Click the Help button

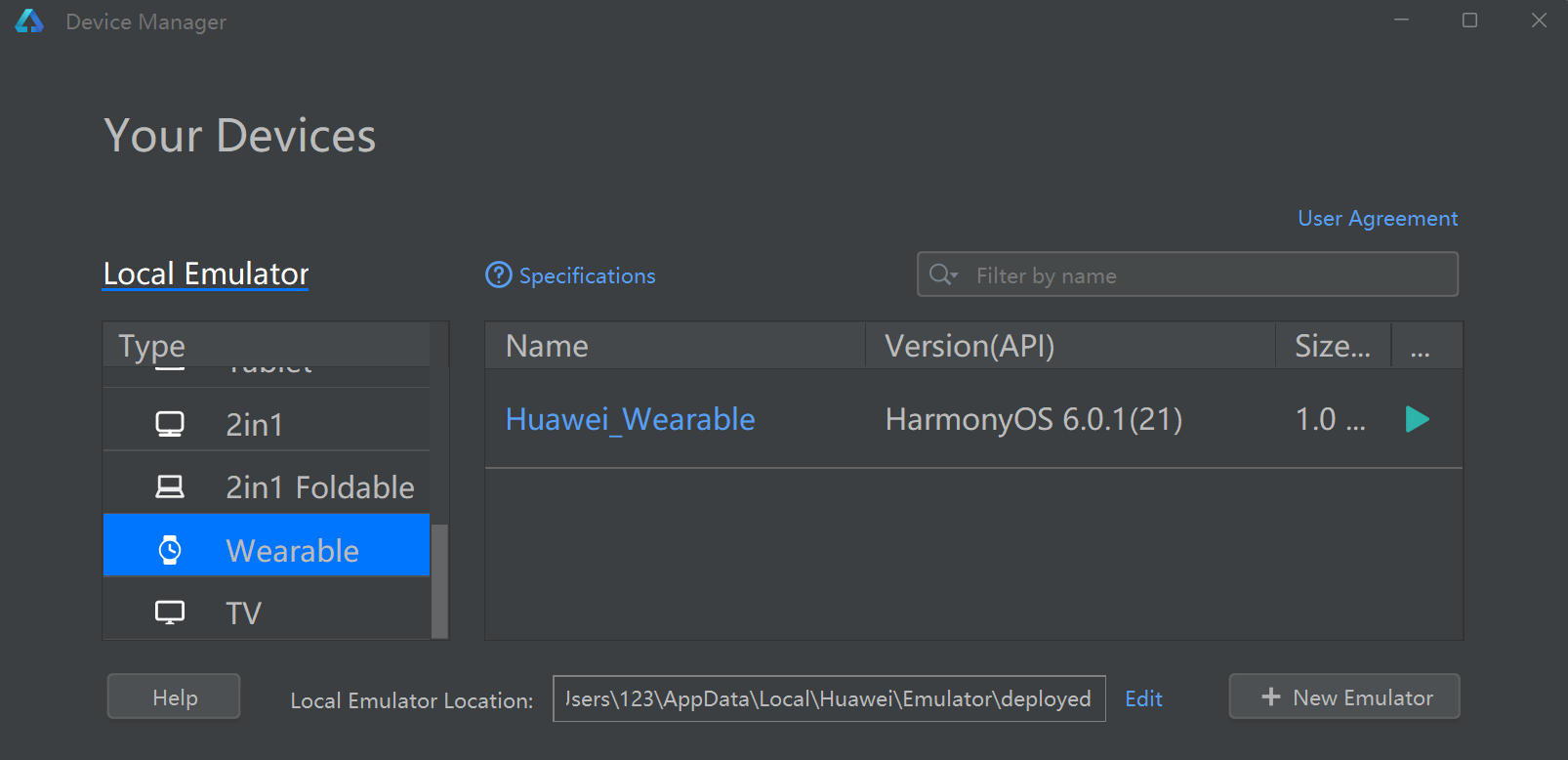(x=174, y=697)
